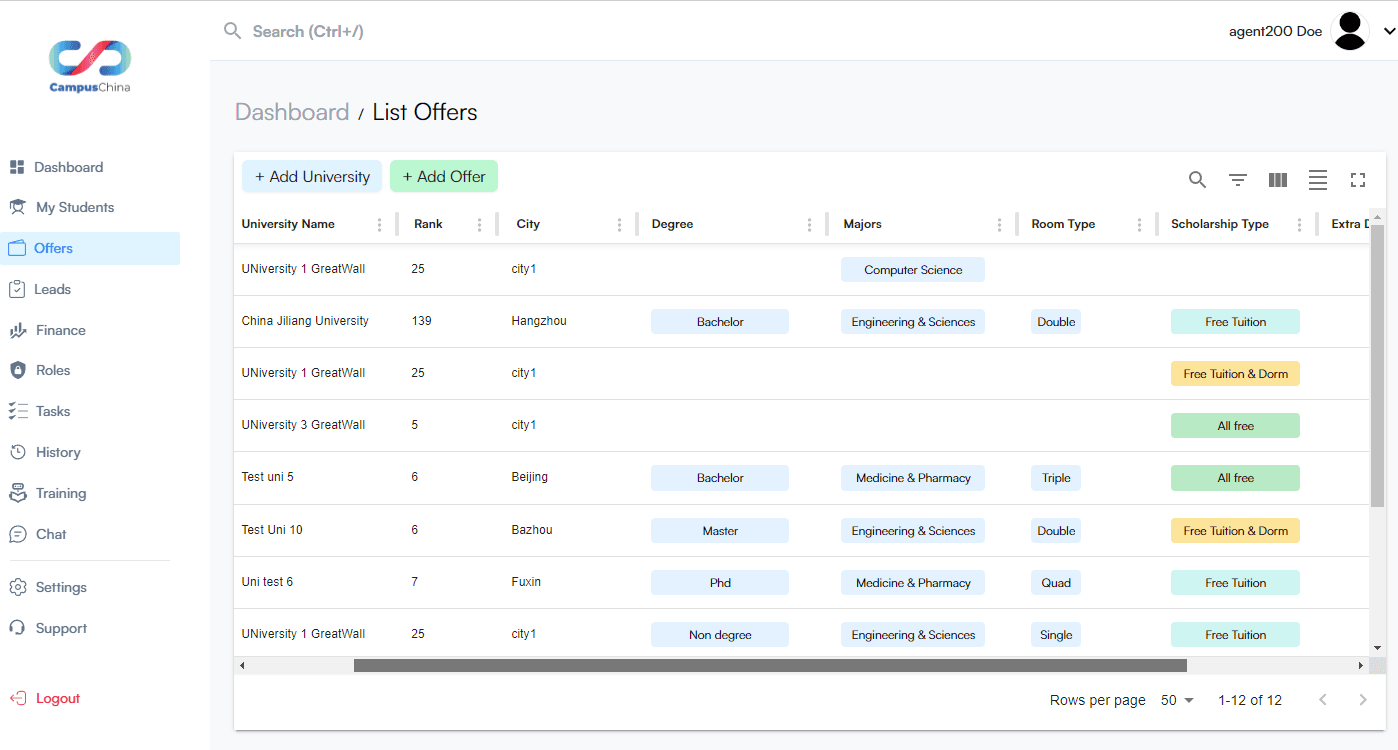This screenshot has height=750, width=1398.
Task: Open My Students in sidebar
Action: (x=90, y=207)
